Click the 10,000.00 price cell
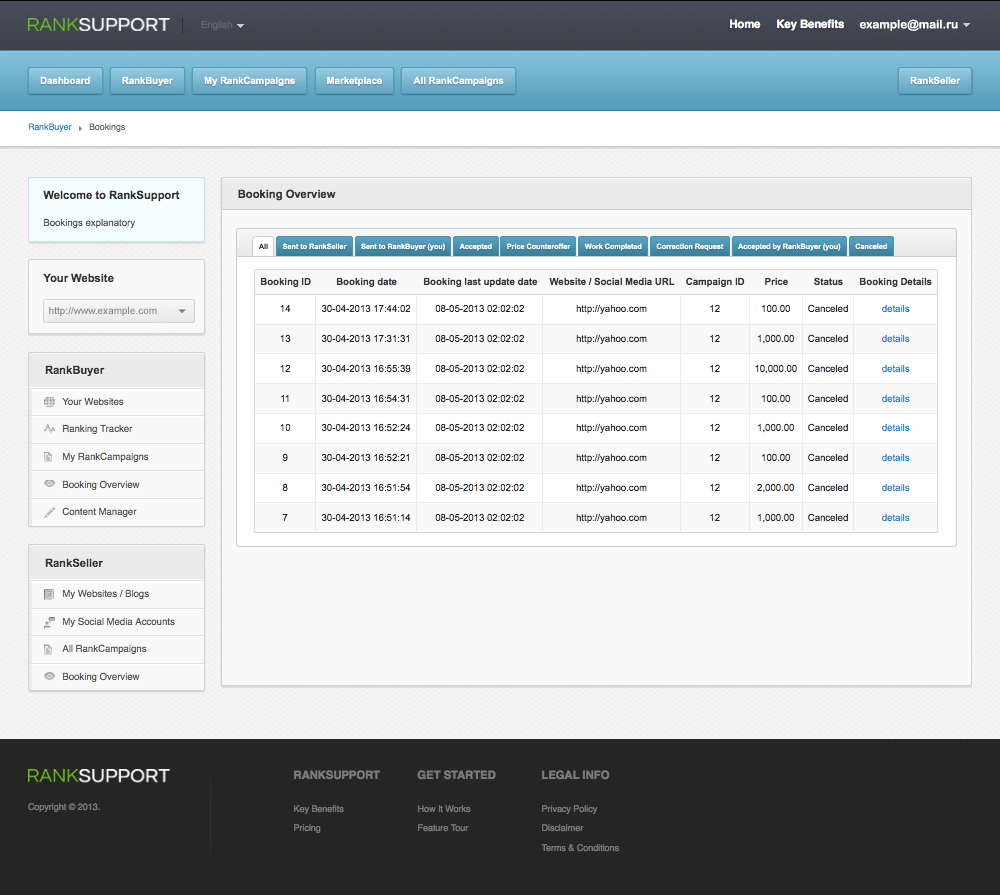The width and height of the screenshot is (1000, 895). coord(776,369)
